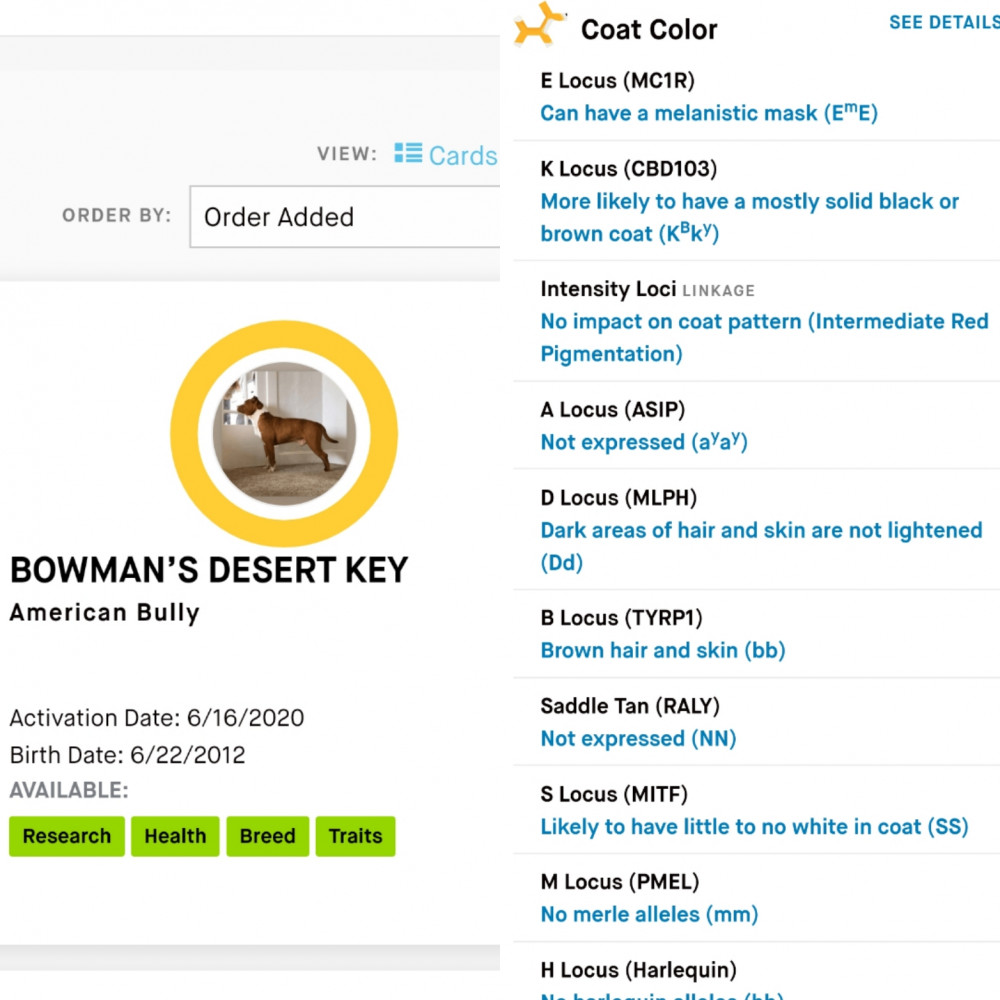Screen dimensions: 1000x1000
Task: Open the Order Added dropdown
Action: (344, 217)
